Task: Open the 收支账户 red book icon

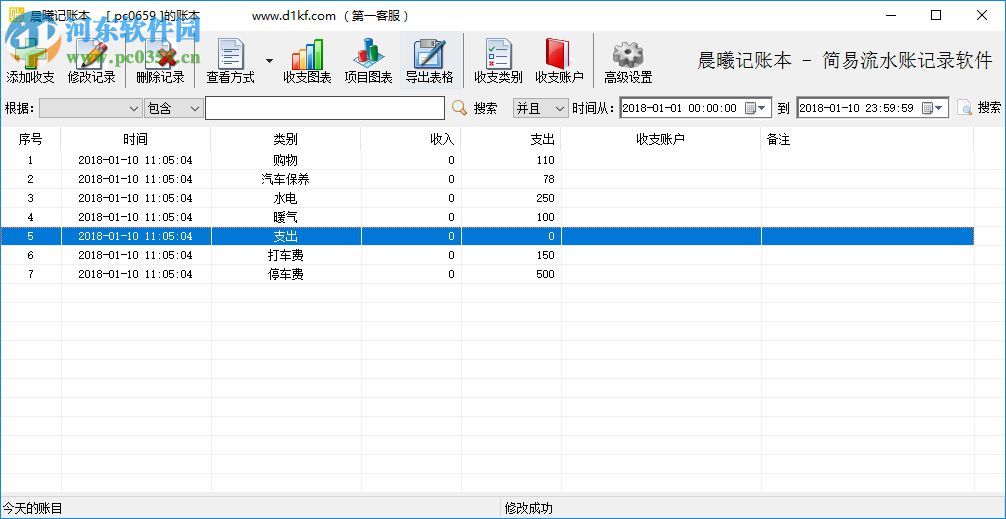Action: tap(559, 61)
